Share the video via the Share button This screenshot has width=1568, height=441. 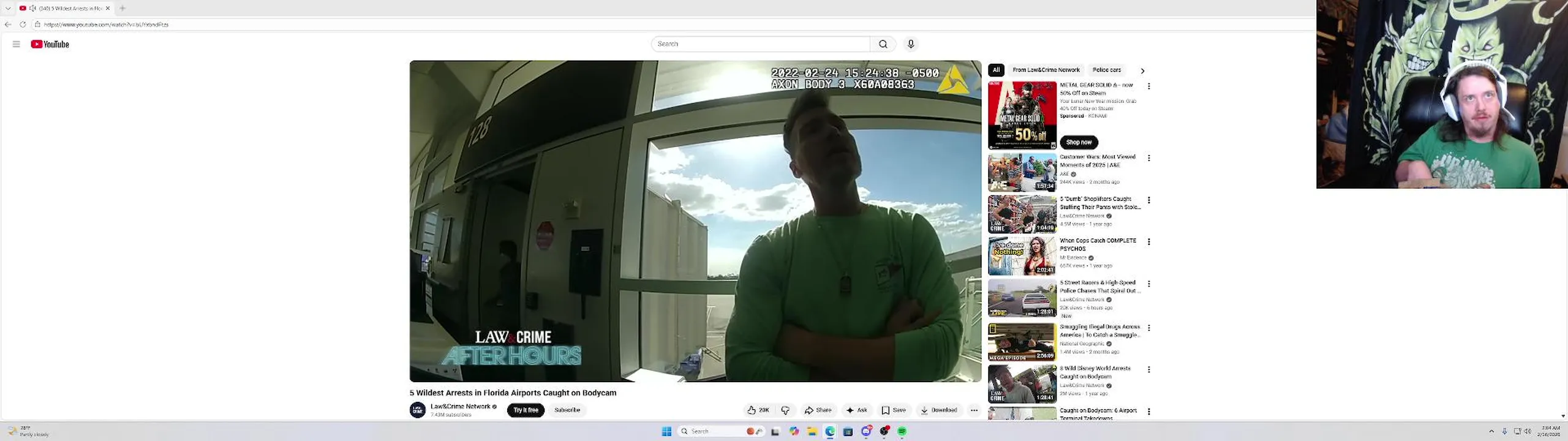818,410
